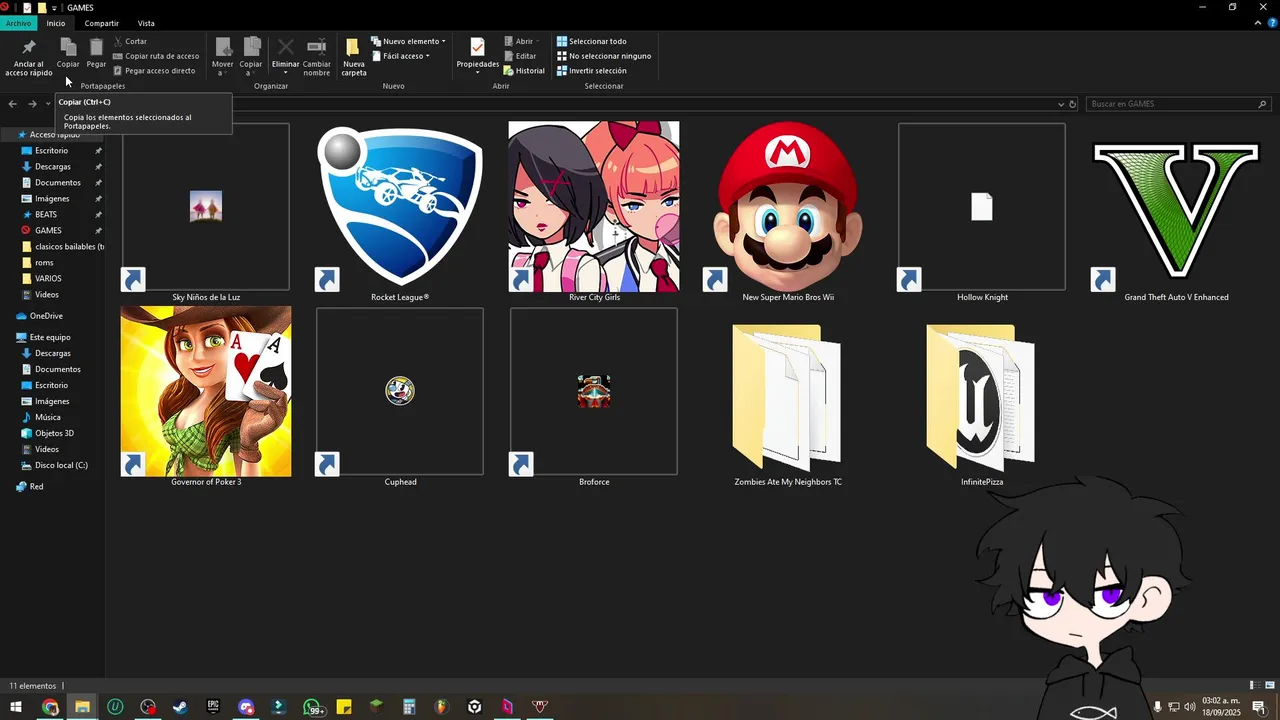Click Invertir selección

pos(591,71)
